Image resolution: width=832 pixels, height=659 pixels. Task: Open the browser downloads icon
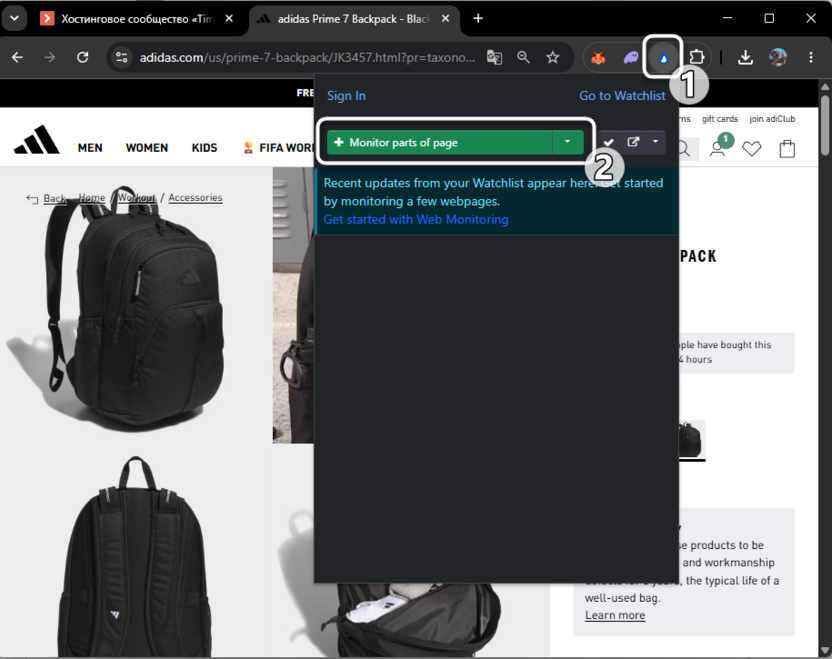click(x=745, y=57)
